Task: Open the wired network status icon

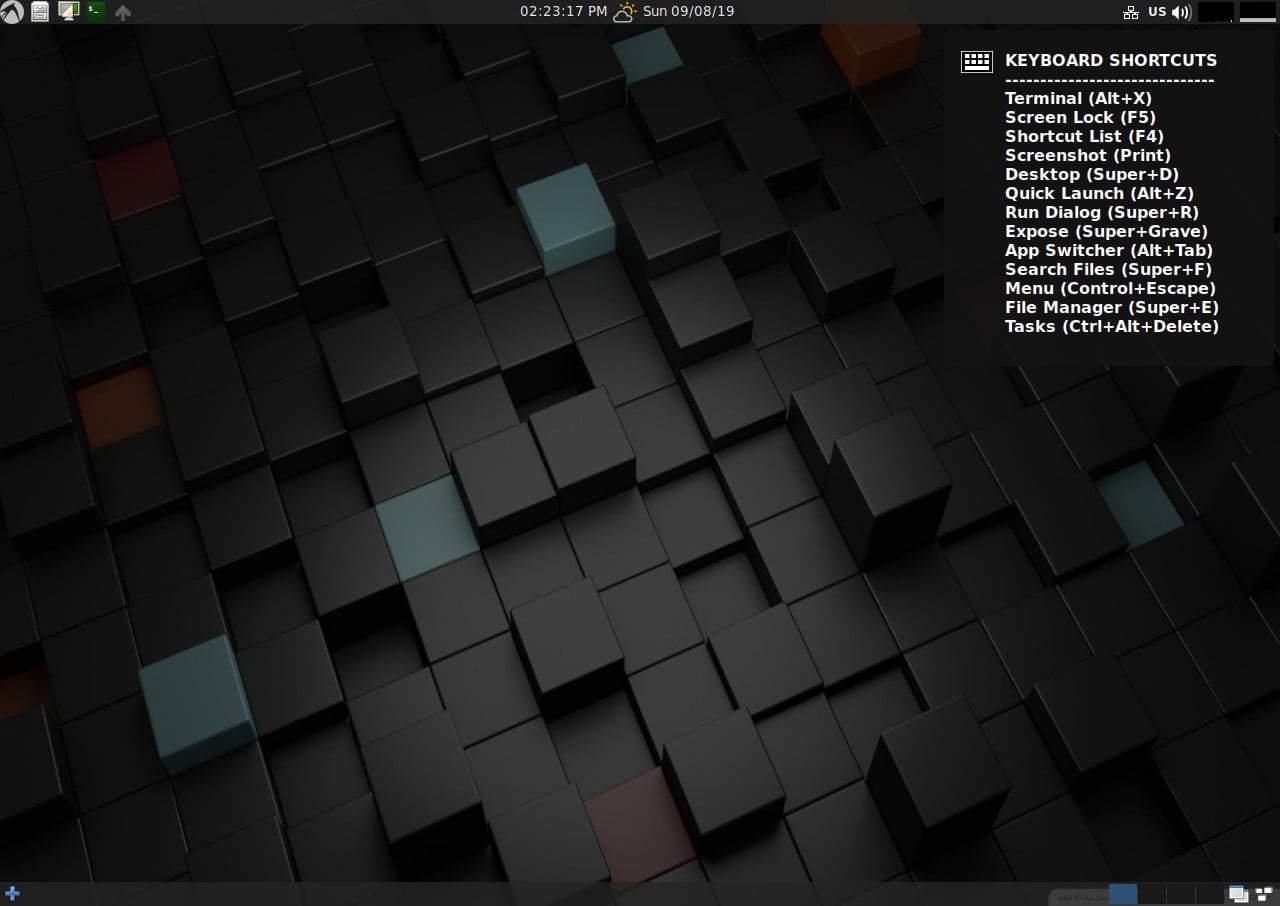Action: coord(1131,12)
